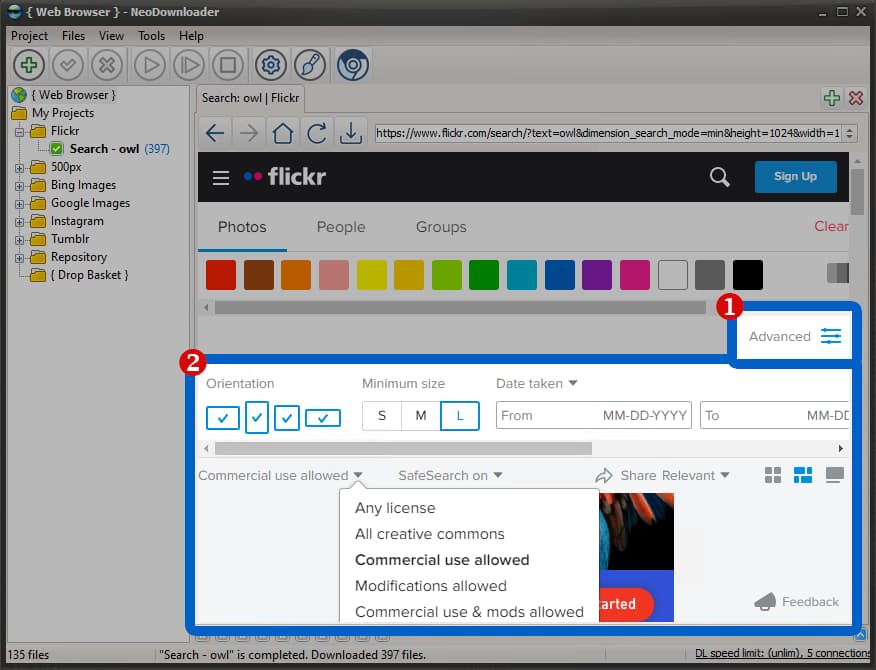Enable the panoramic orientation checkbox
Viewport: 876px width, 670px height.
coord(322,417)
